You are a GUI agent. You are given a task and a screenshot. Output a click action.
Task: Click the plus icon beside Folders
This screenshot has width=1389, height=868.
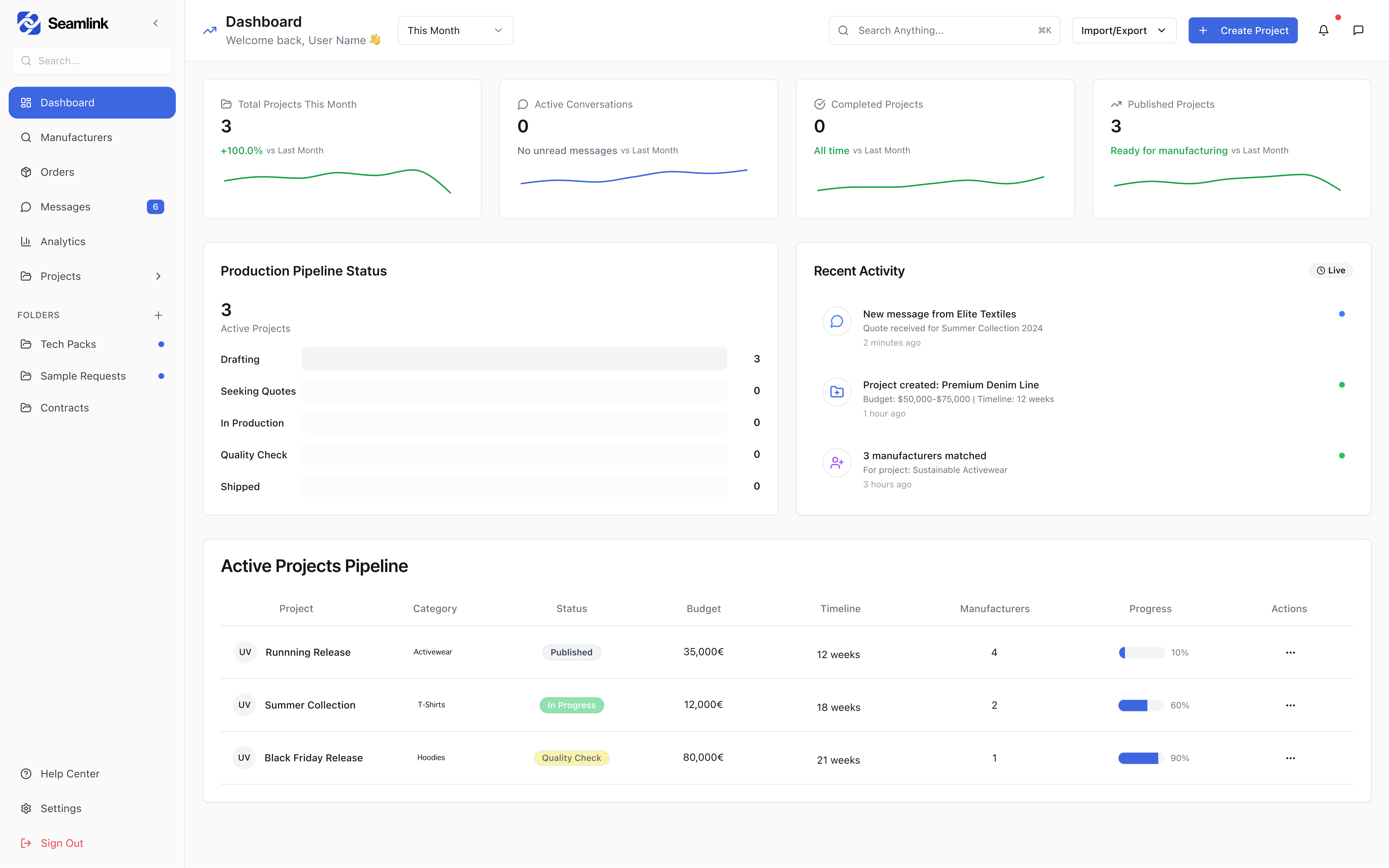pyautogui.click(x=158, y=315)
